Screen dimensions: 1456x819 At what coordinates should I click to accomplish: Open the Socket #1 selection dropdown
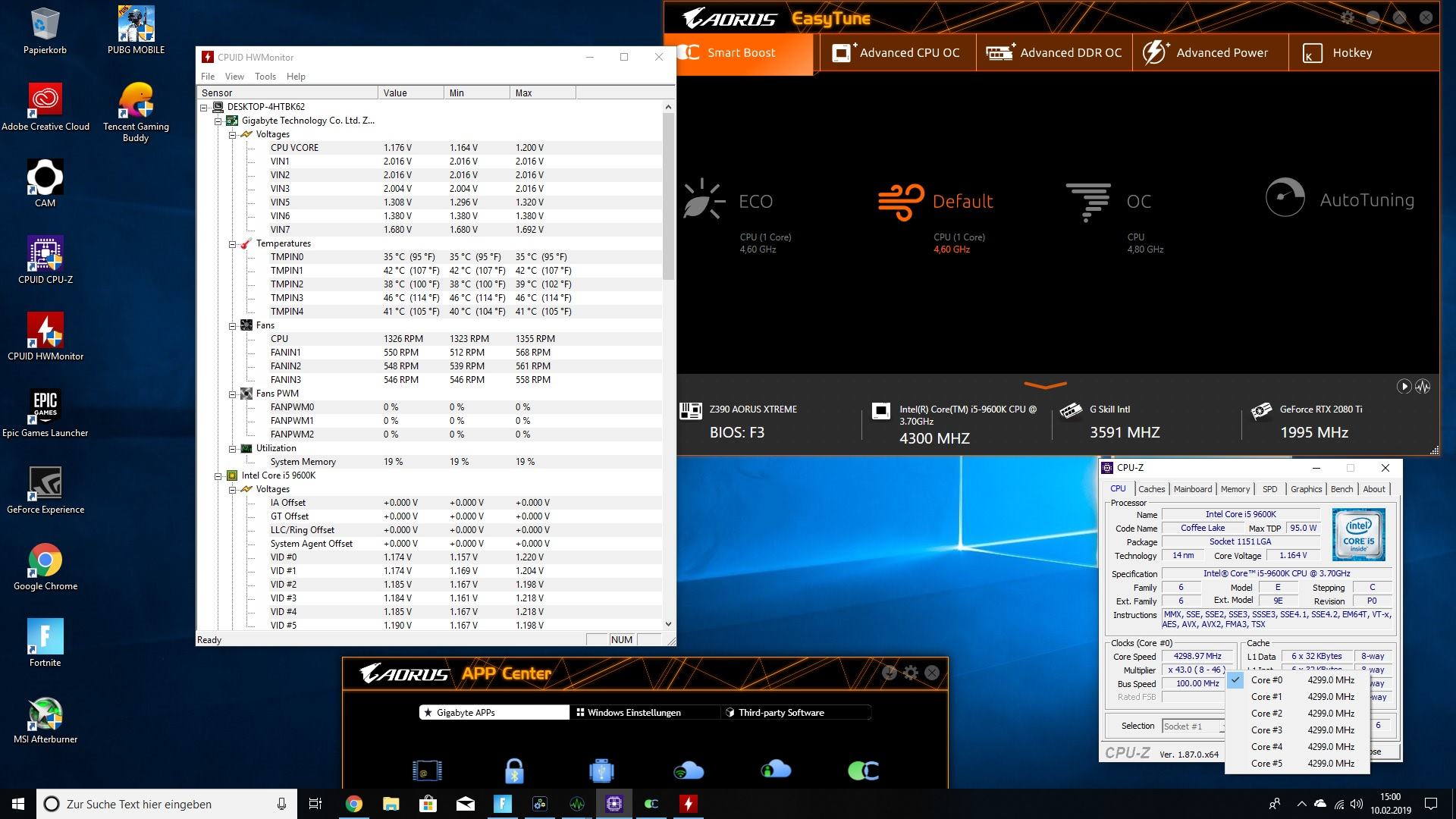1194,726
